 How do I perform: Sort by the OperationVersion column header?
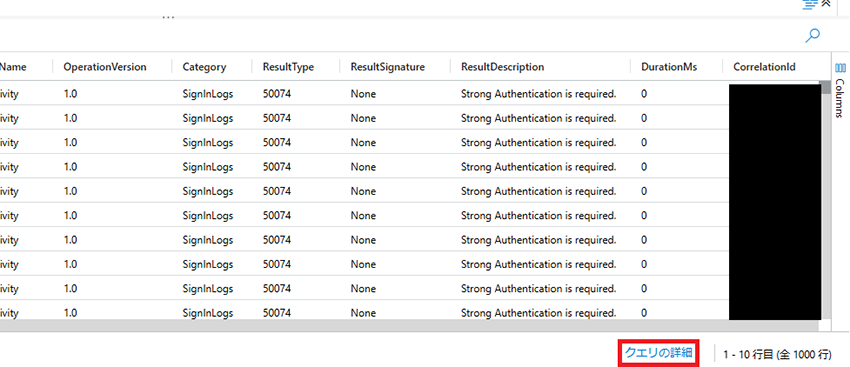(x=105, y=67)
